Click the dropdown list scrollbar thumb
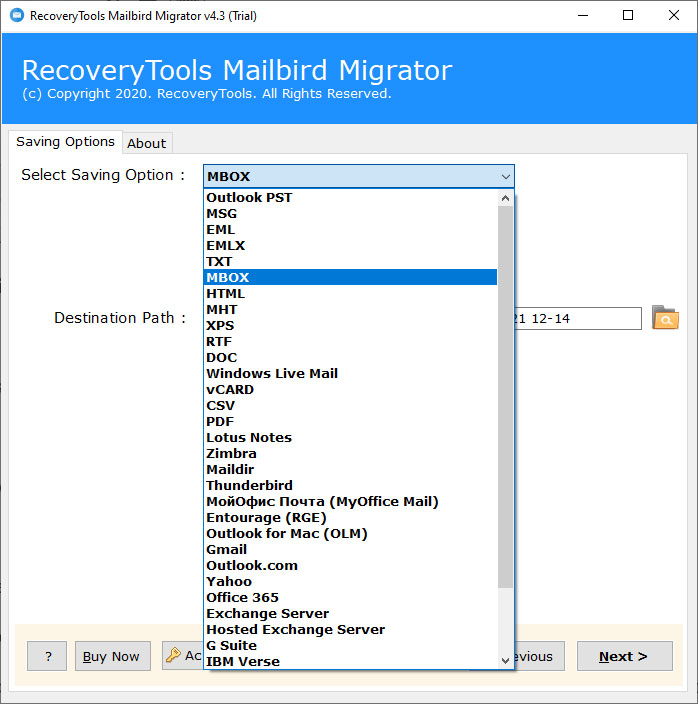The width and height of the screenshot is (698, 704). [x=505, y=397]
